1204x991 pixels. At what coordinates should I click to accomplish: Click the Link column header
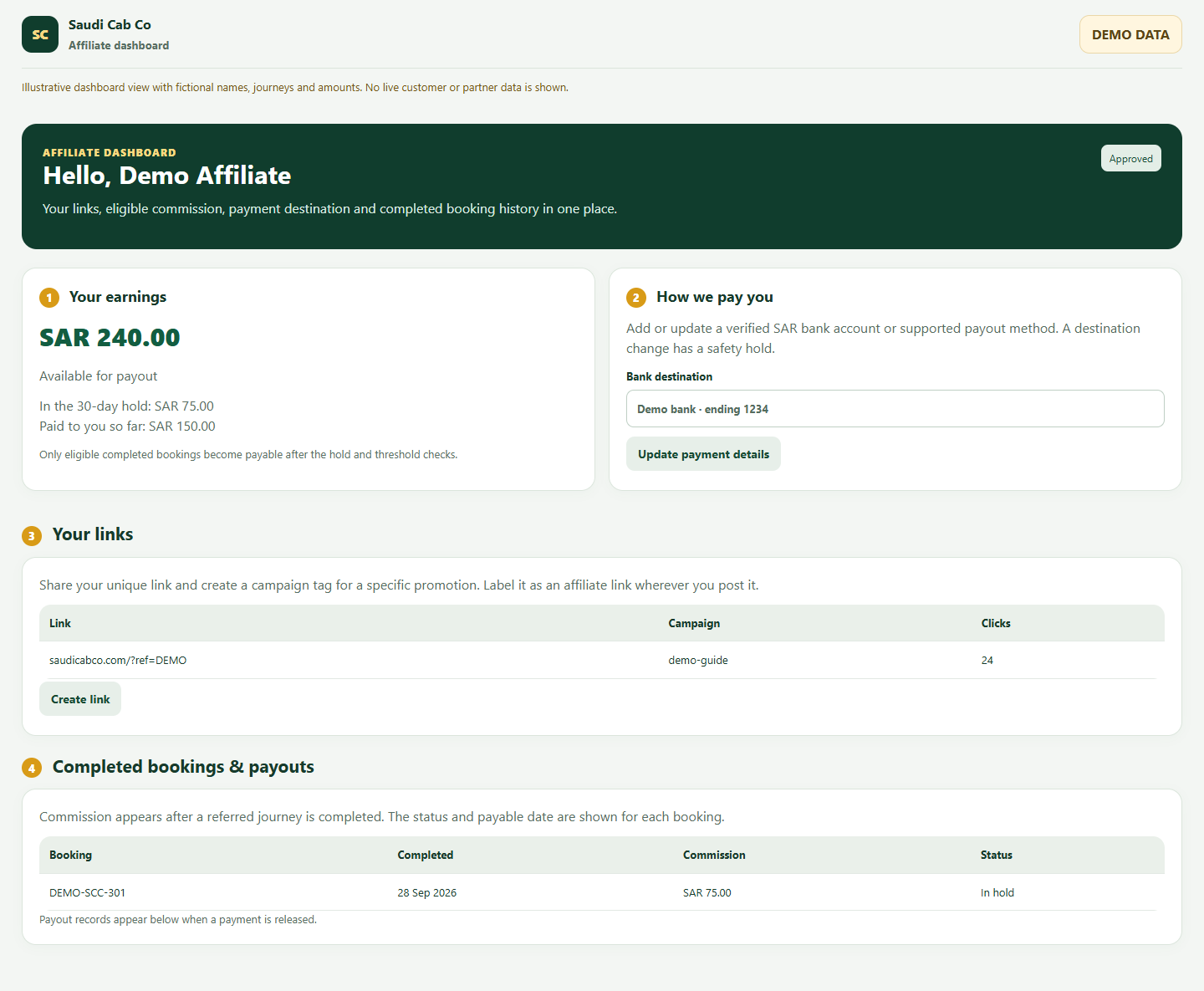coord(60,623)
